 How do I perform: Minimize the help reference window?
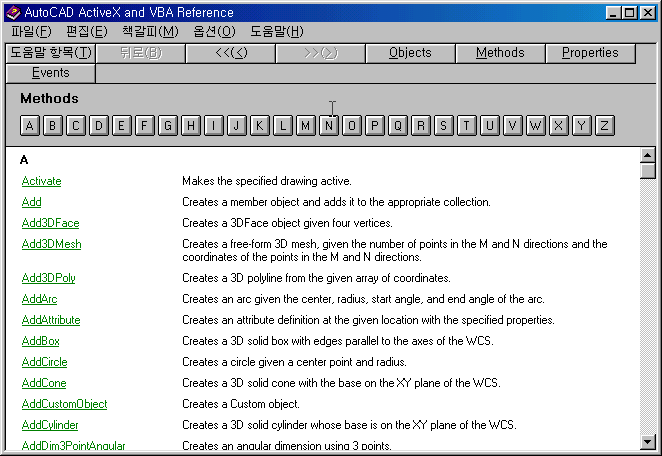click(x=614, y=13)
